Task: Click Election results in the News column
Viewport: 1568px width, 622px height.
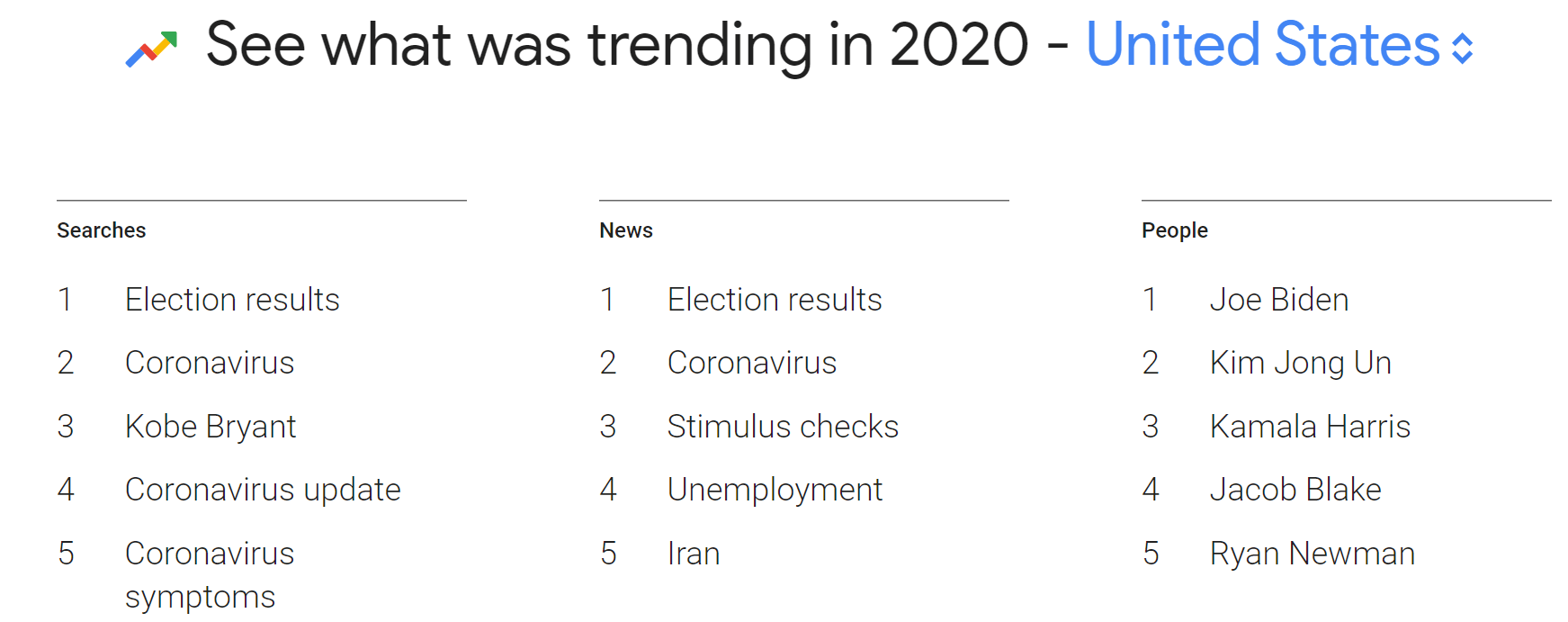Action: pyautogui.click(x=775, y=299)
